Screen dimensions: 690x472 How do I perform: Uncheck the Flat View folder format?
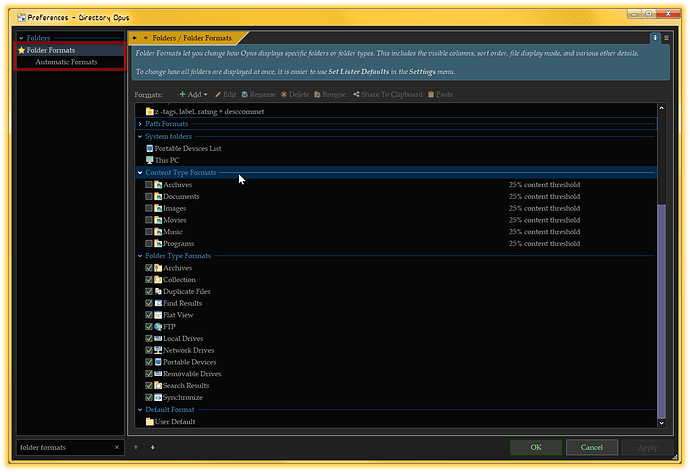(149, 315)
